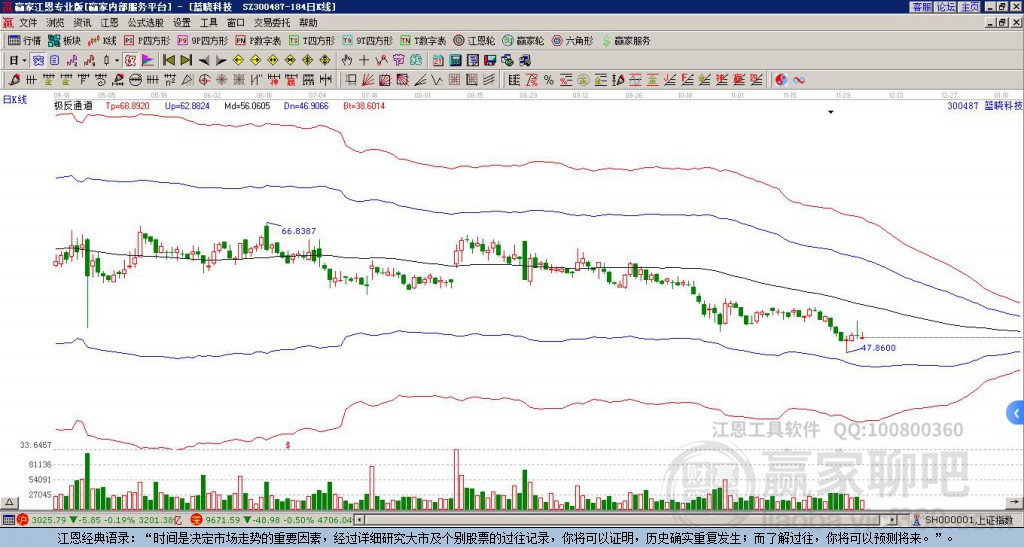This screenshot has height=548, width=1024.
Task: Open the calendar icon in the toolbar
Action: click(x=438, y=61)
